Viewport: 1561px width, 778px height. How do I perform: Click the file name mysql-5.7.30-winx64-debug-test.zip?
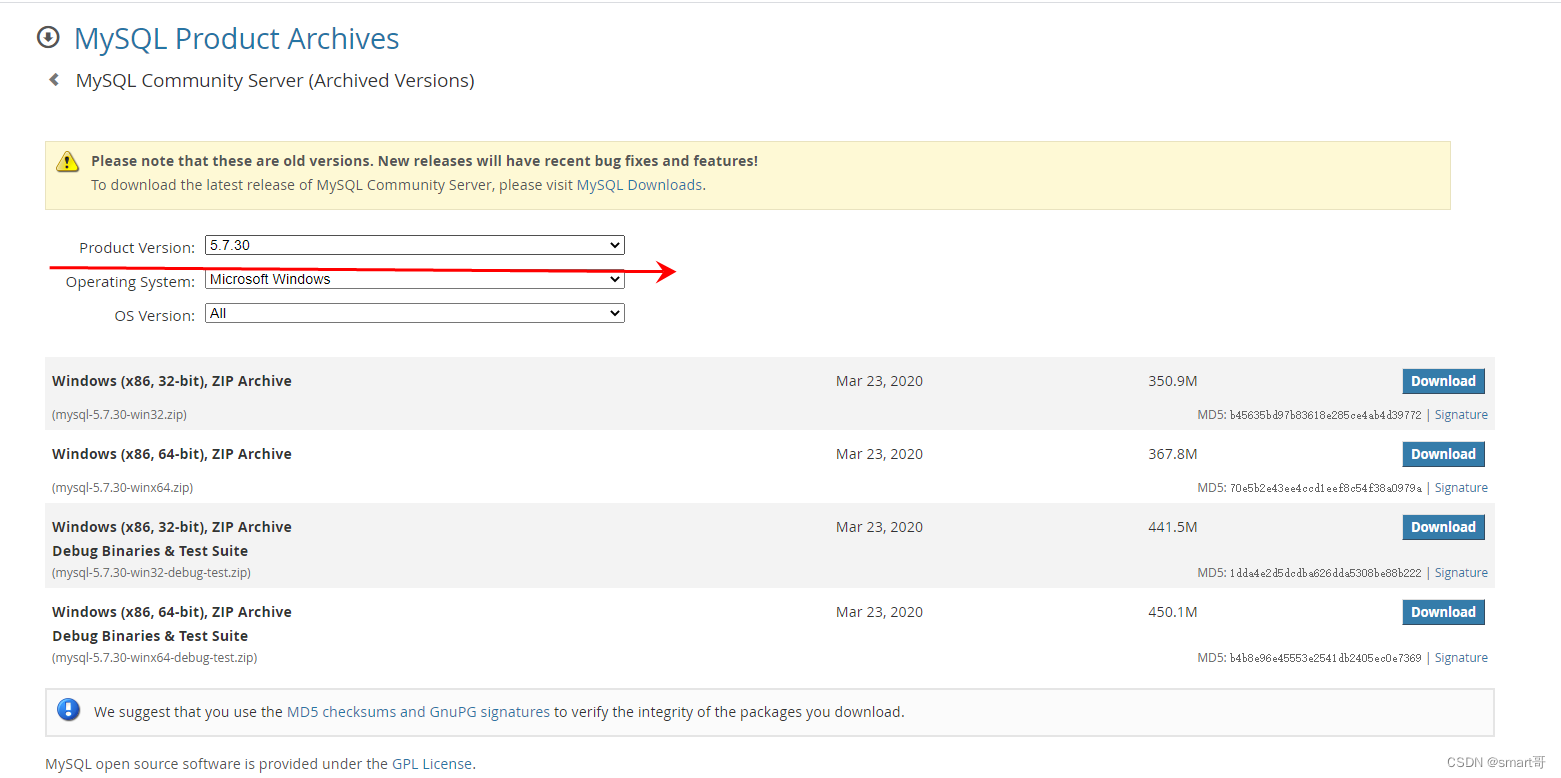pos(154,658)
